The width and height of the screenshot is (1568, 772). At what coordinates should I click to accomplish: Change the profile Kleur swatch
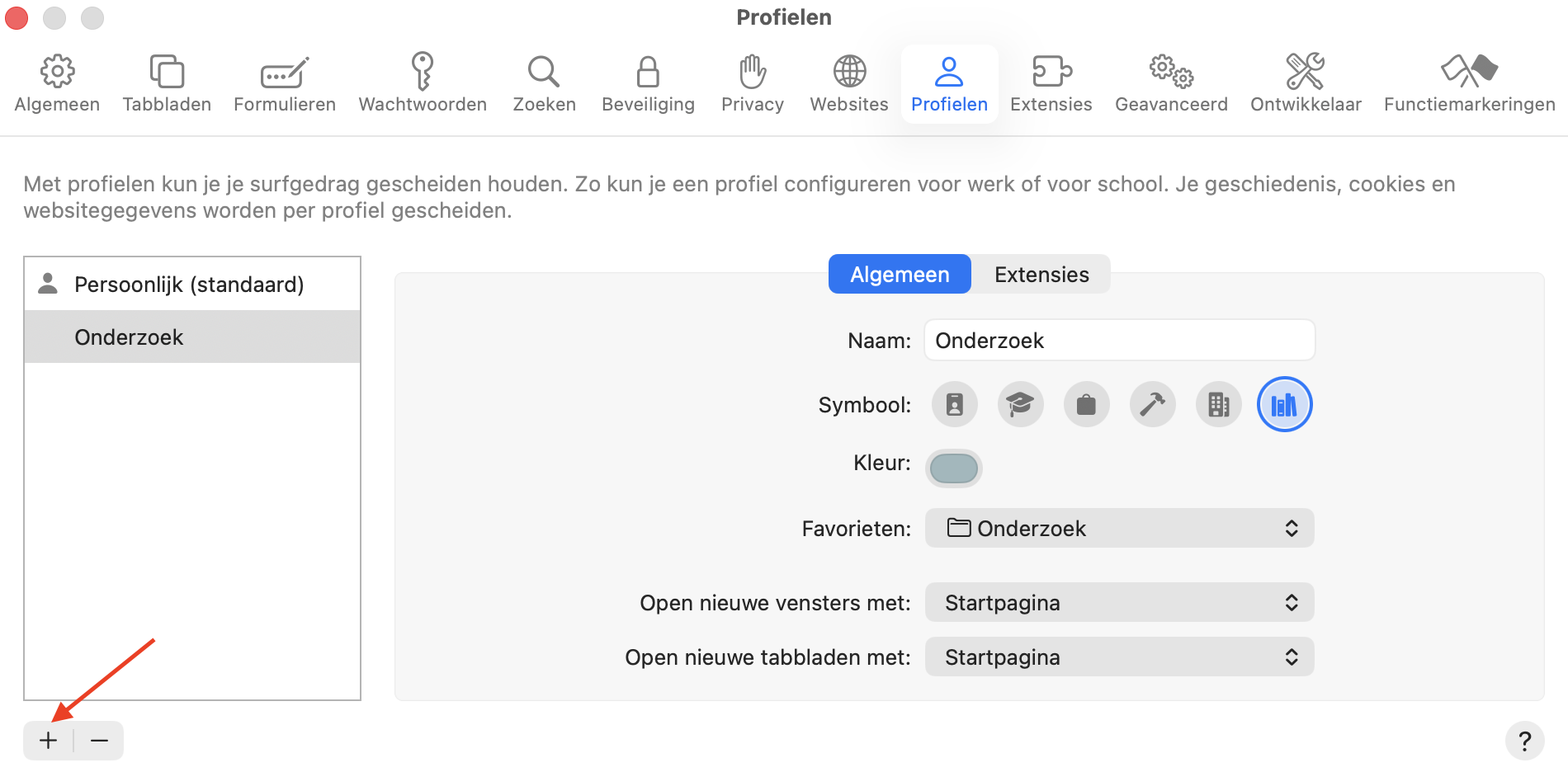953,468
